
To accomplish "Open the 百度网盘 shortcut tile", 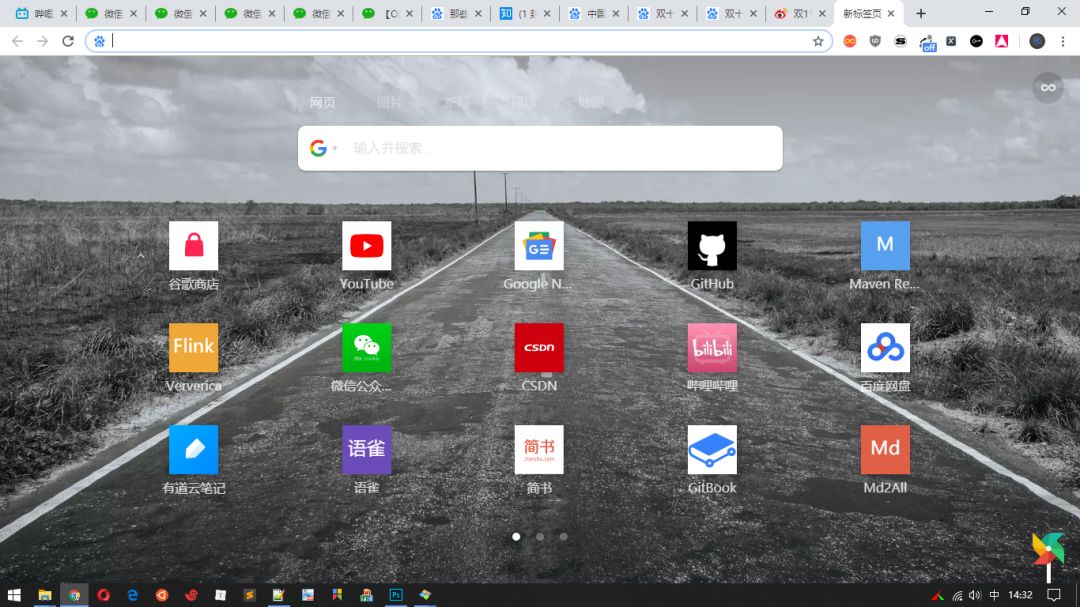I will coord(885,348).
